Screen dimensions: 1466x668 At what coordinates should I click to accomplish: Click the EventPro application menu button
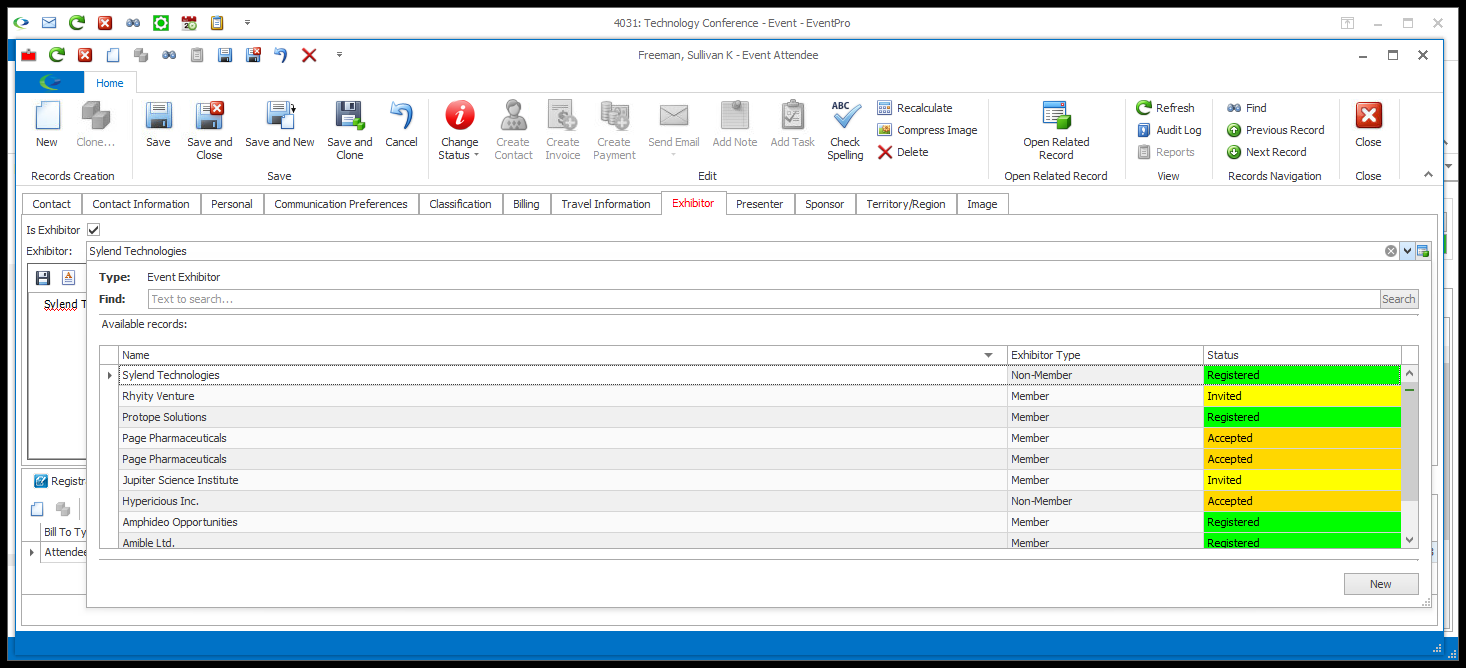49,84
